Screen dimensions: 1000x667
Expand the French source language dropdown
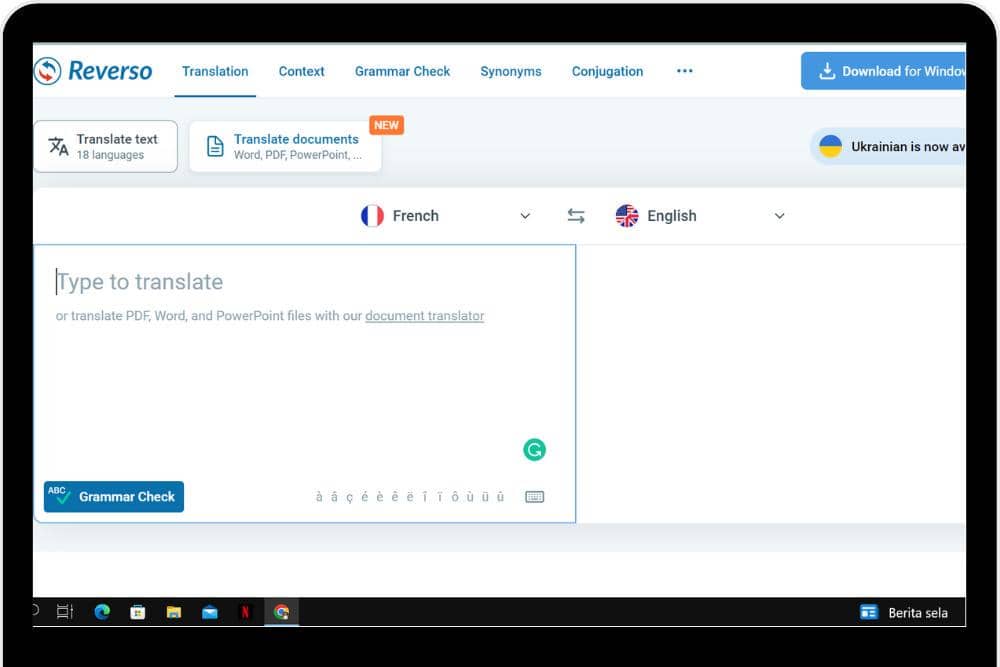[525, 216]
